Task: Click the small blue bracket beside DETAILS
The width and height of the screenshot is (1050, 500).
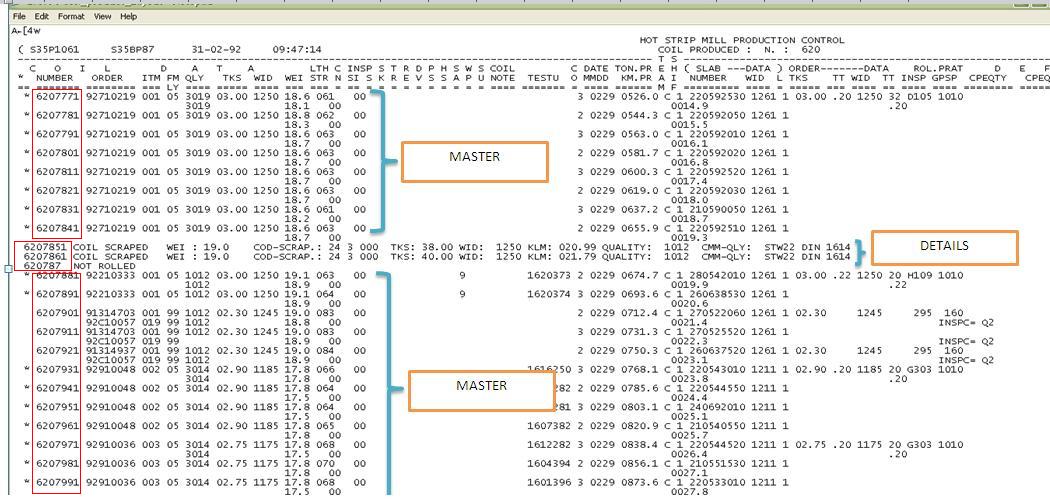Action: [862, 250]
